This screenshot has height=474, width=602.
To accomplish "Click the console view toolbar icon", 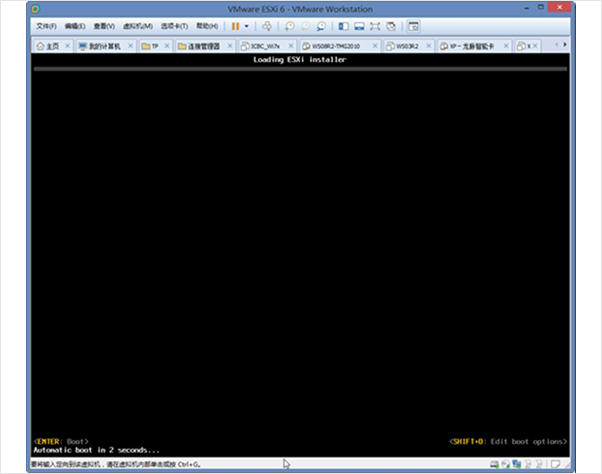I will click(x=413, y=26).
